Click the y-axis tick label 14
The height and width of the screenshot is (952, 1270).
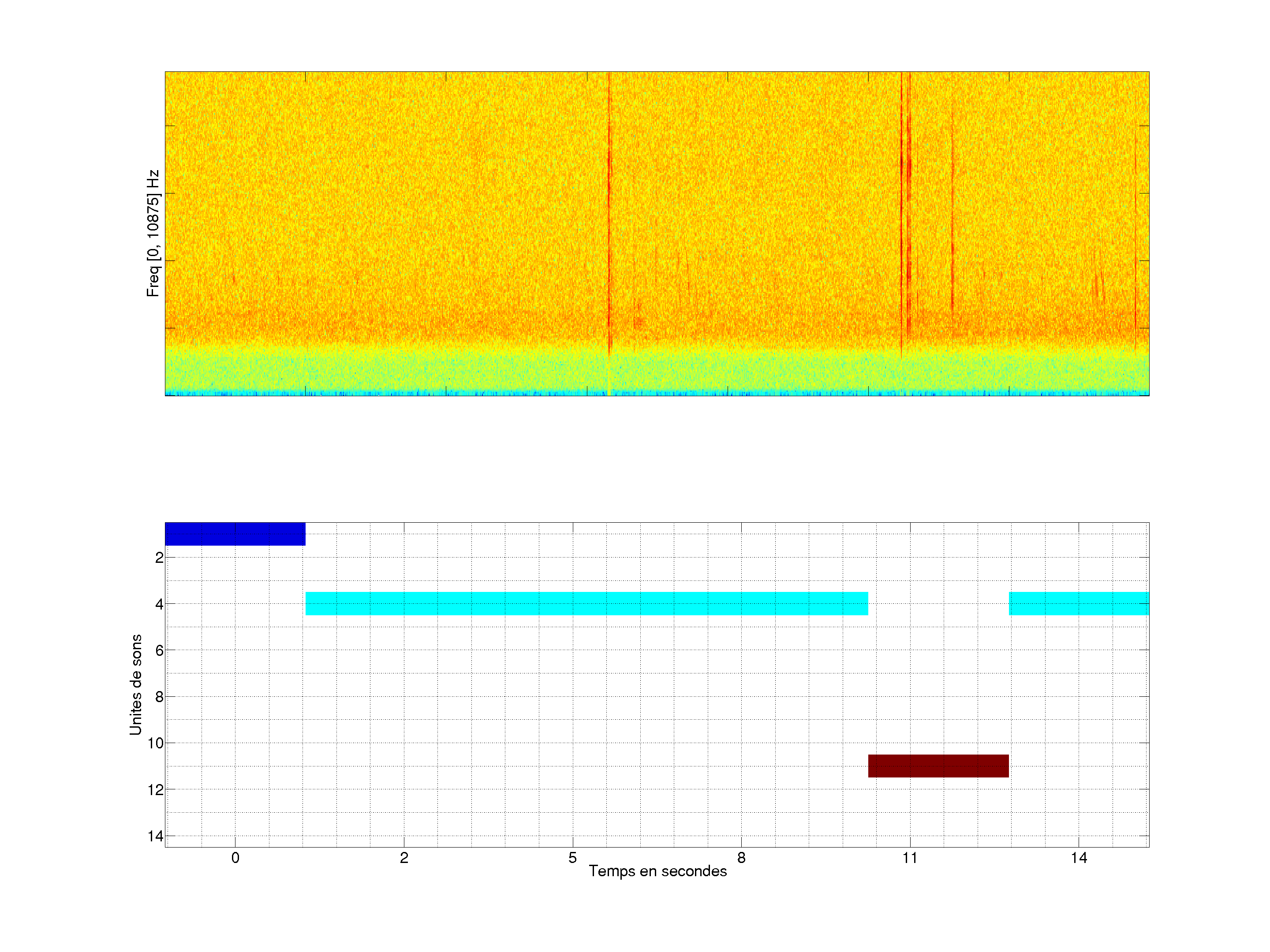pos(156,836)
